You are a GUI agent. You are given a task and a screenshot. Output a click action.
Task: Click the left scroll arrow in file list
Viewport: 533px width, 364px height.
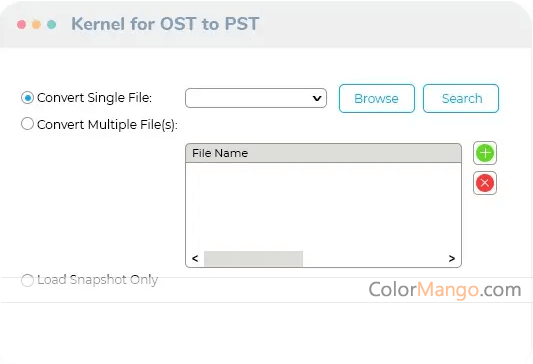click(x=195, y=259)
